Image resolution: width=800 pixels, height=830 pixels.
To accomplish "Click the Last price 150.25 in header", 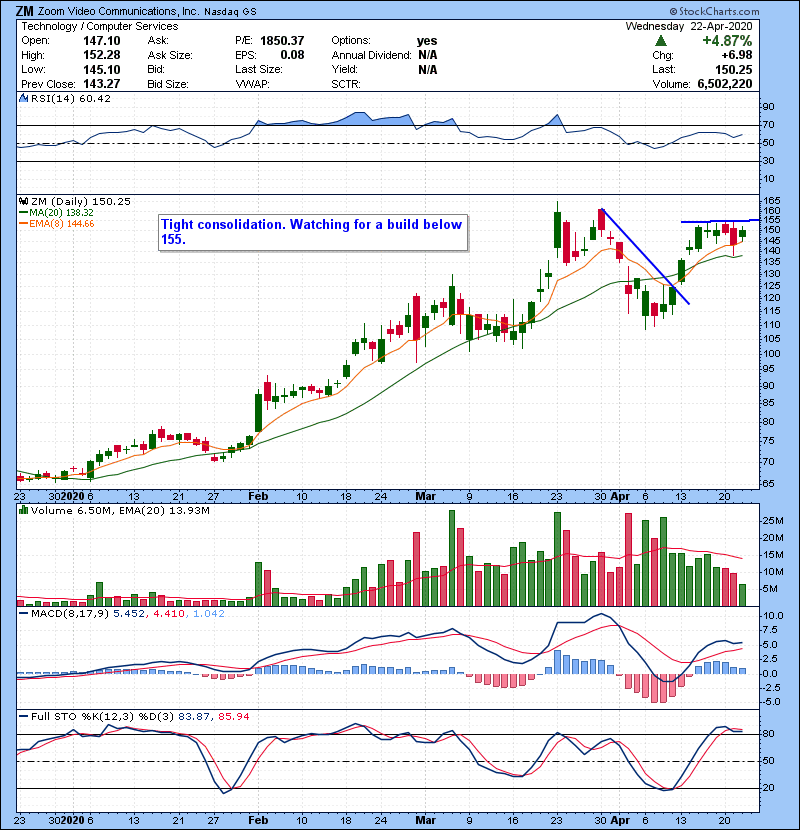I will tap(733, 69).
